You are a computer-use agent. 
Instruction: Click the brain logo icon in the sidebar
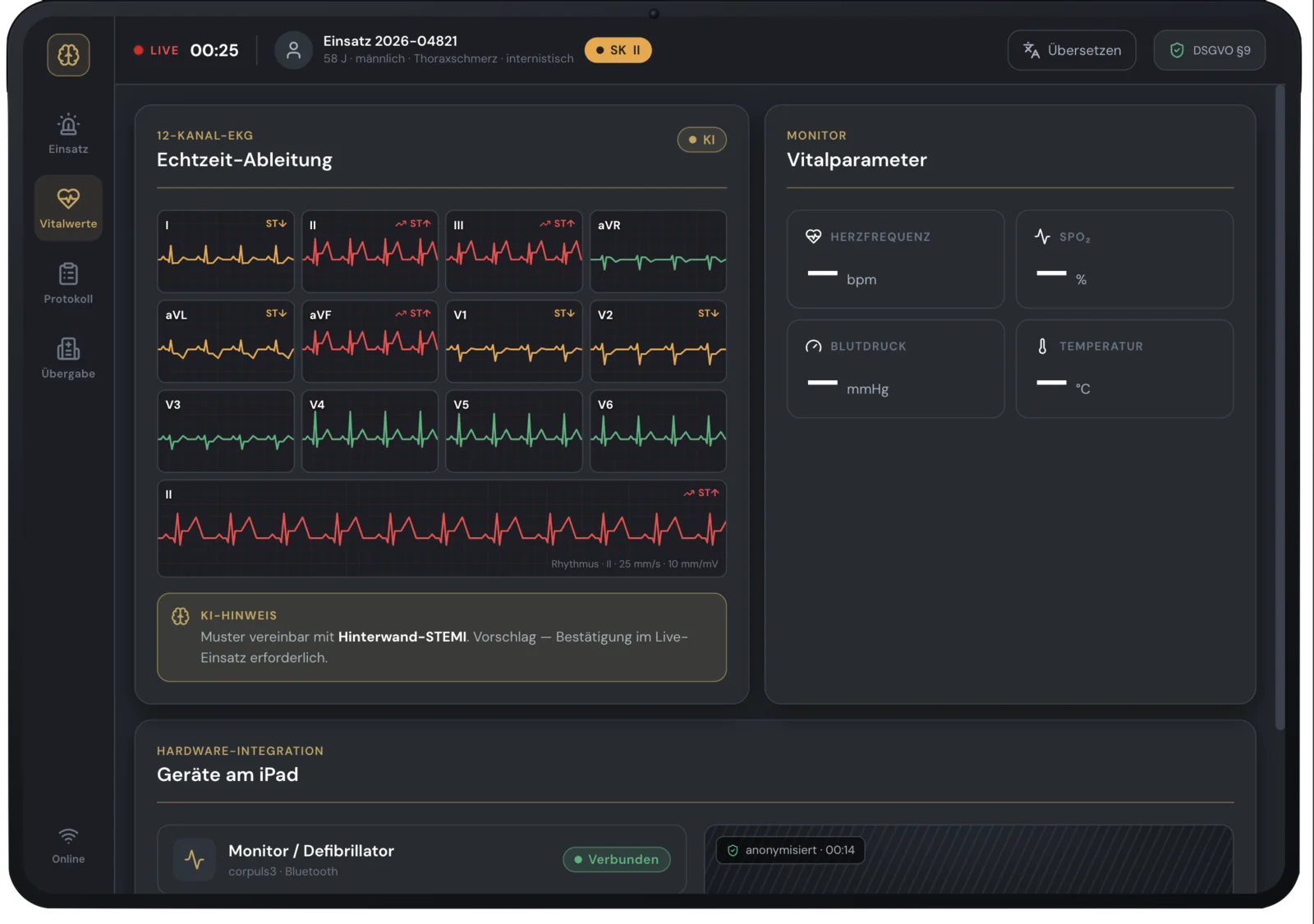pos(68,55)
